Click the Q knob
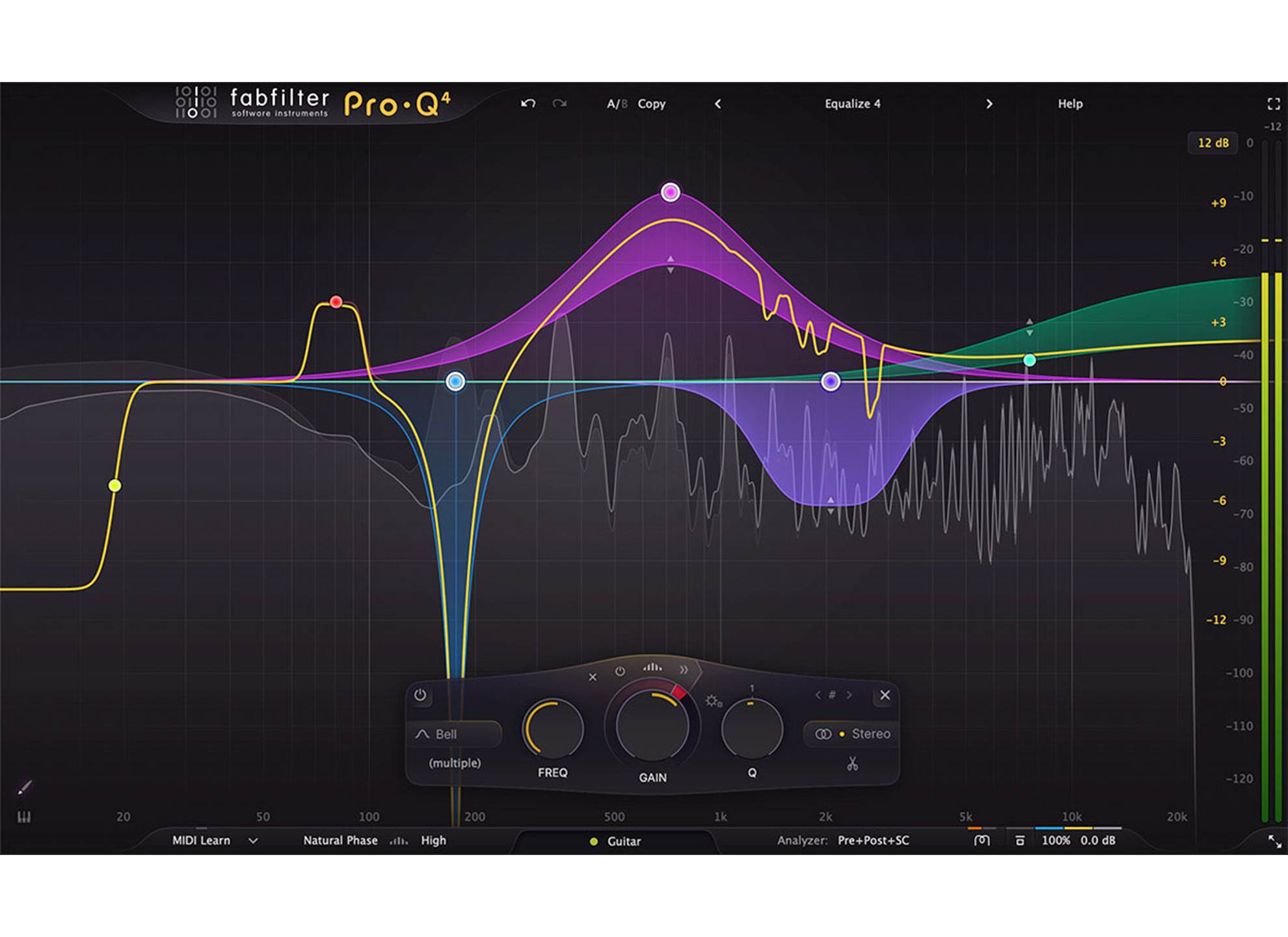Viewport: 1288px width, 937px height. [x=752, y=729]
